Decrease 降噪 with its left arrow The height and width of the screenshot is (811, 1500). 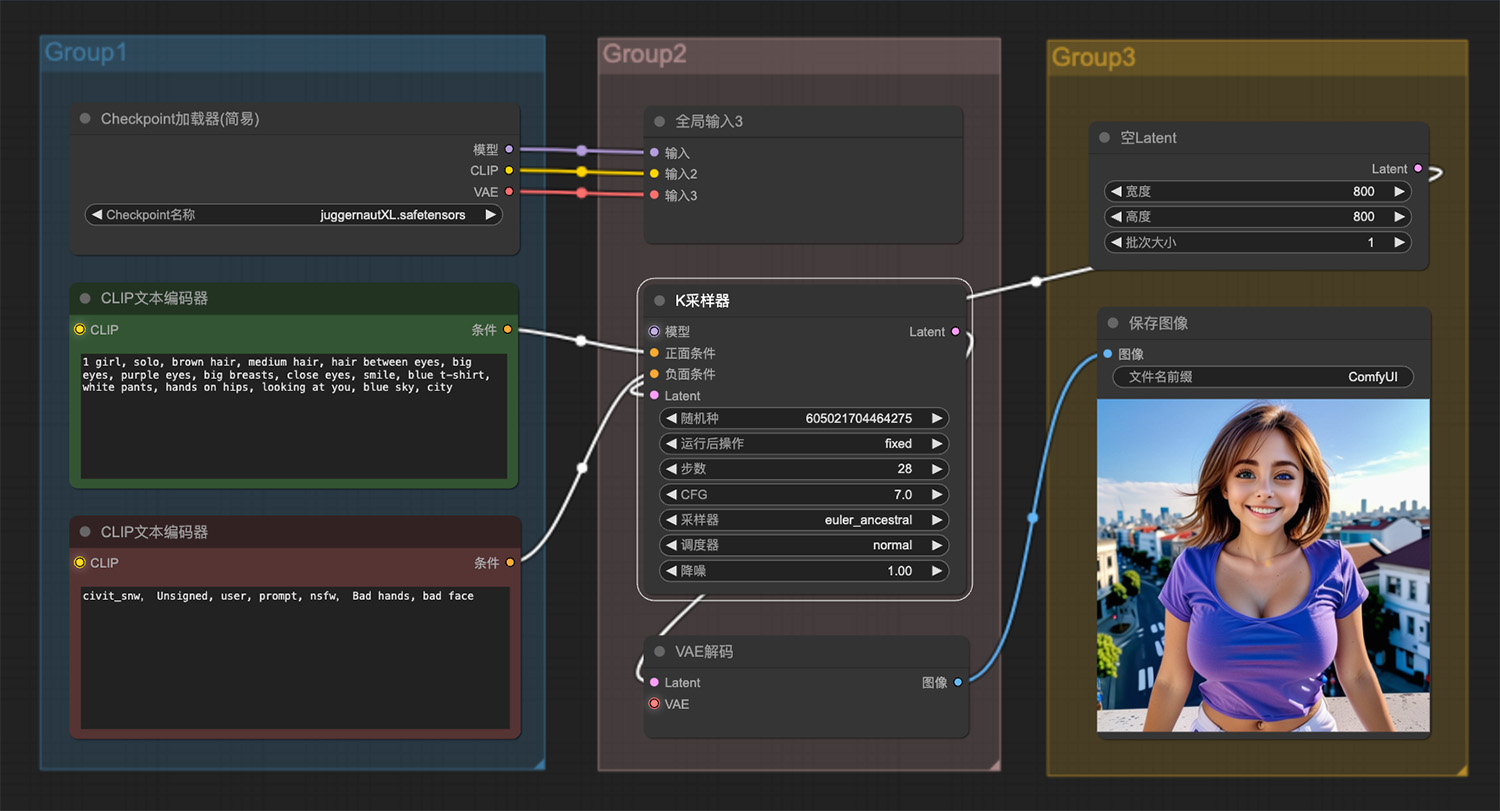coord(671,571)
